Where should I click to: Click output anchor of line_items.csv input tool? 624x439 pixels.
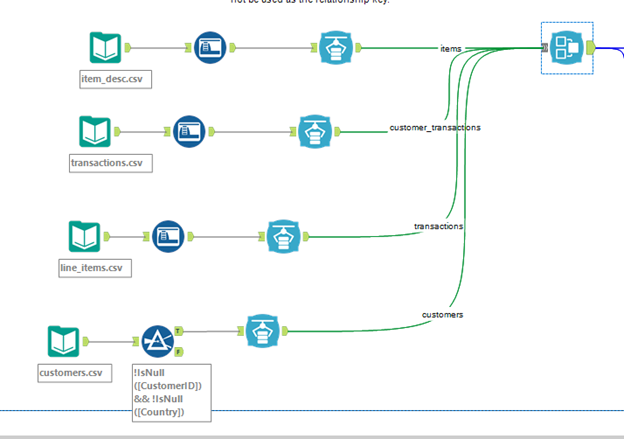click(107, 236)
